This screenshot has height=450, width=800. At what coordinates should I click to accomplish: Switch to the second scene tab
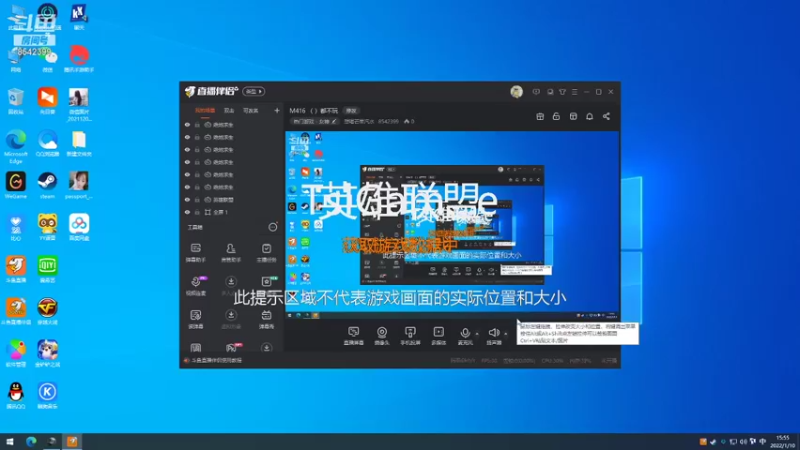click(x=229, y=110)
